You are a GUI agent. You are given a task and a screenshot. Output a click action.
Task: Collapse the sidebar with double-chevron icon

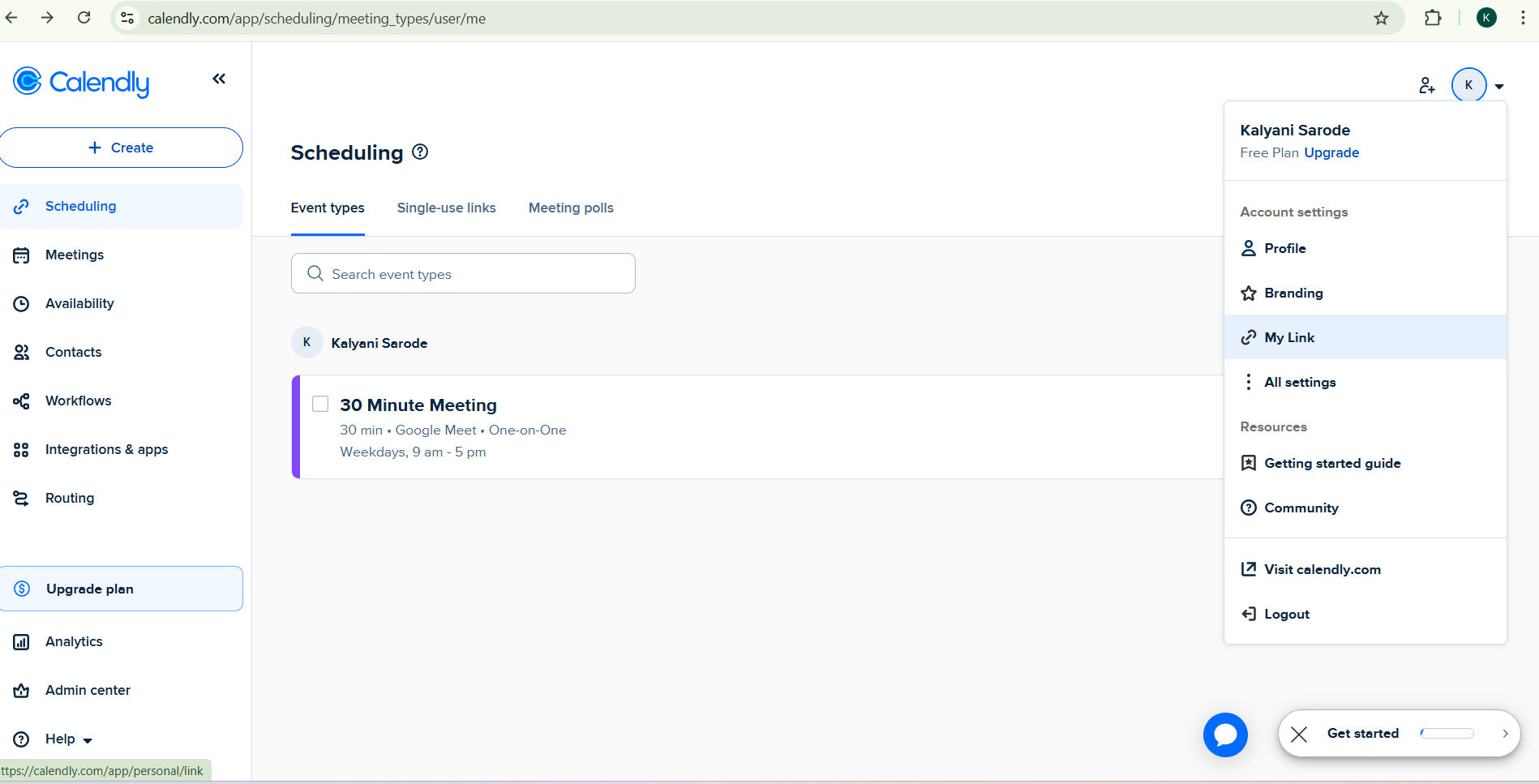[x=219, y=79]
